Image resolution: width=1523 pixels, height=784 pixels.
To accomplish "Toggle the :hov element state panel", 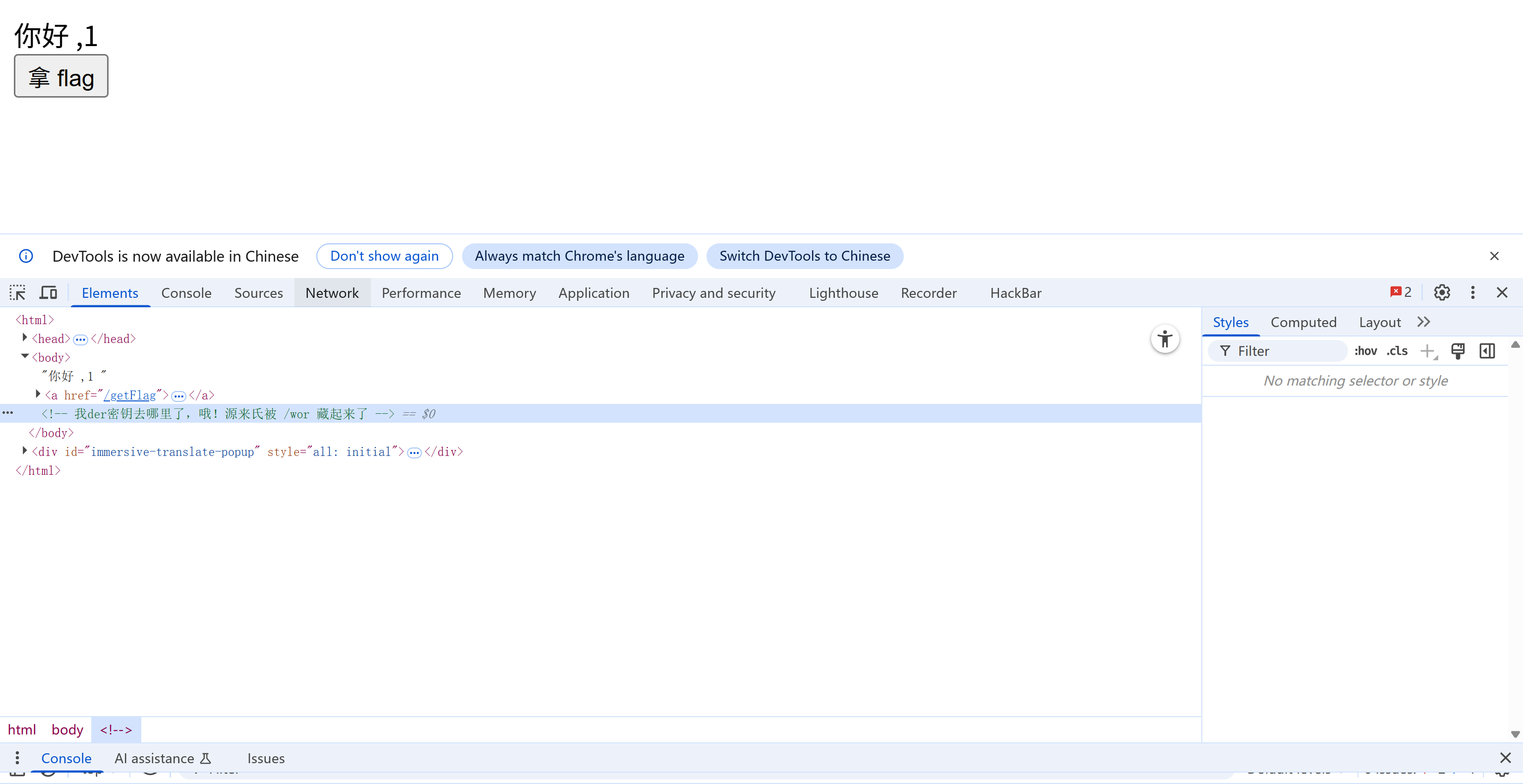I will pyautogui.click(x=1365, y=351).
